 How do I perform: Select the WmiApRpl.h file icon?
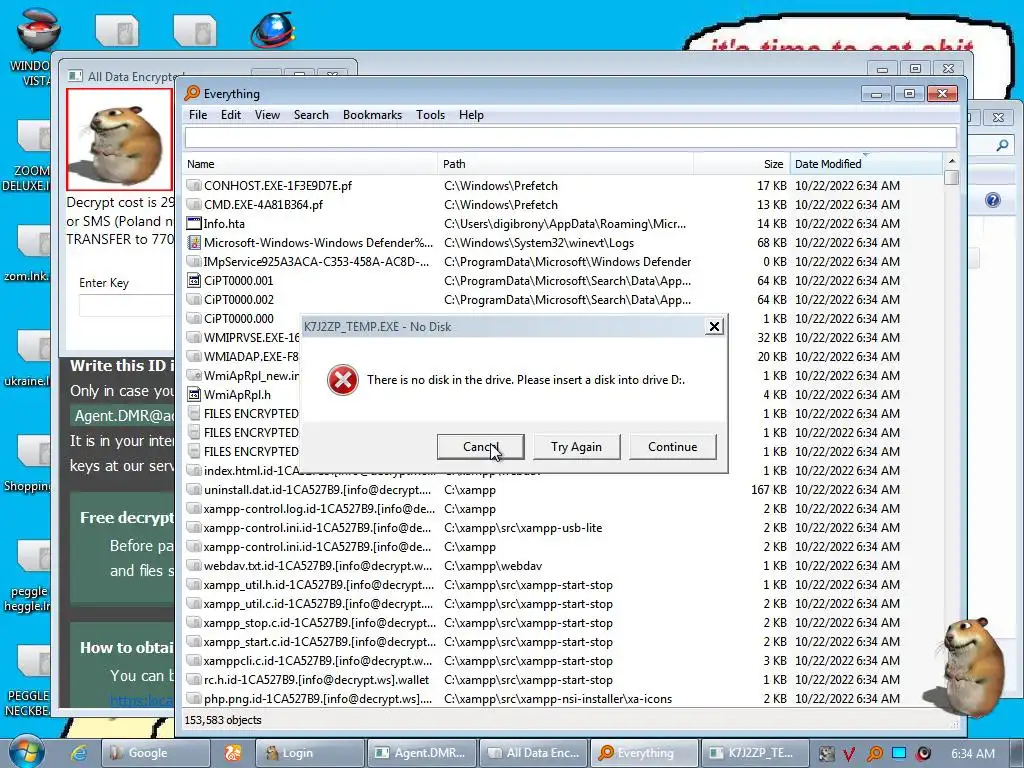[x=193, y=394]
